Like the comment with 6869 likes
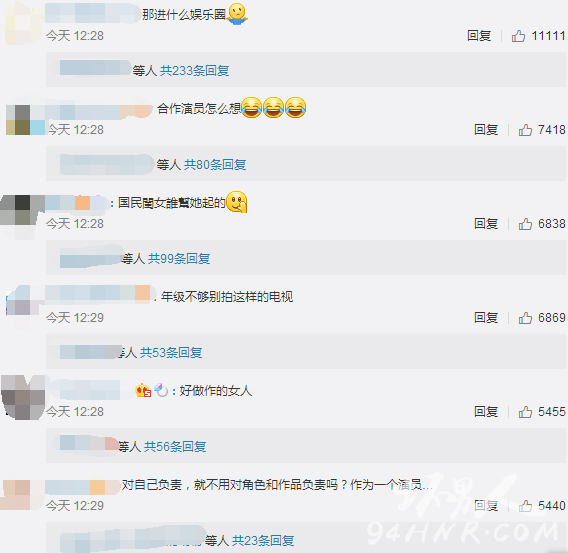This screenshot has height=553, width=568. pos(525,318)
